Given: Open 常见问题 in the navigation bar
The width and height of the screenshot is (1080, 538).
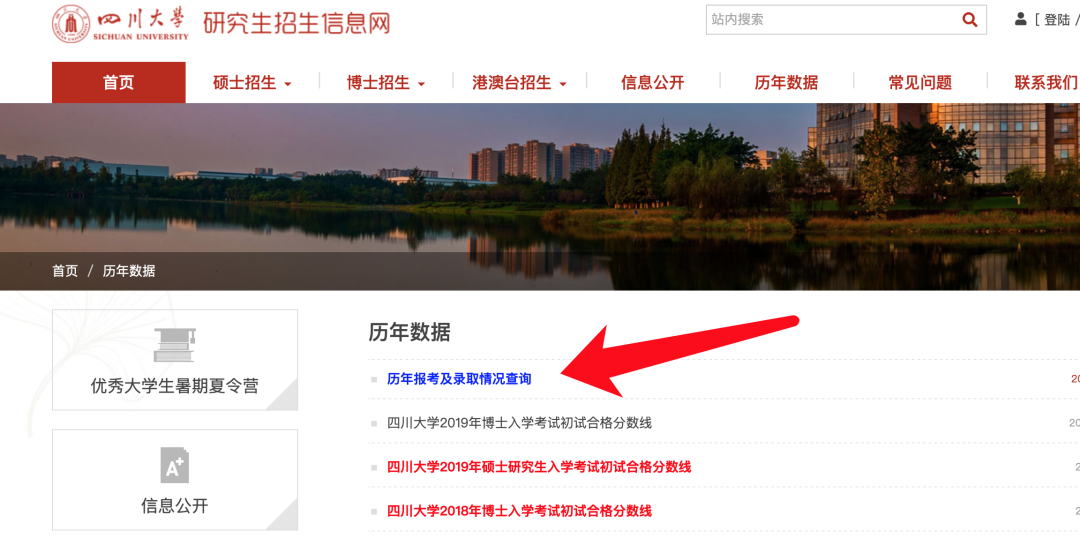Looking at the screenshot, I should 920,83.
